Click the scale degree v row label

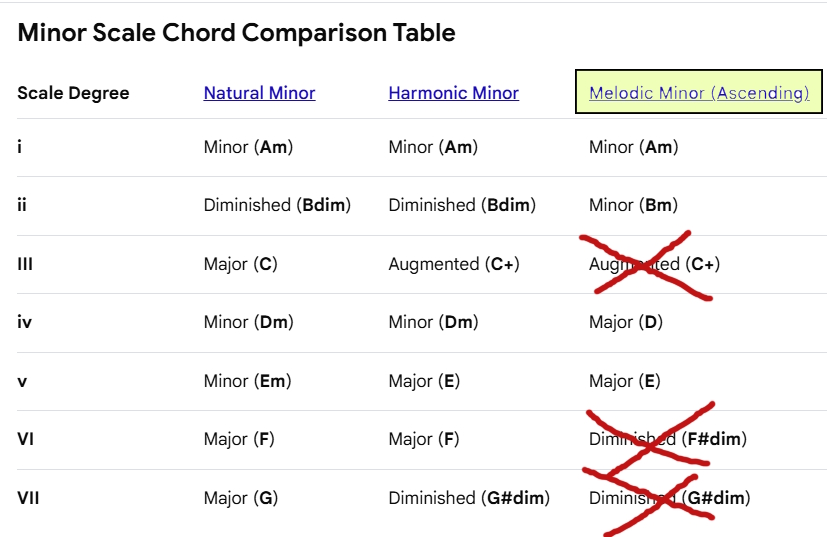coord(21,381)
